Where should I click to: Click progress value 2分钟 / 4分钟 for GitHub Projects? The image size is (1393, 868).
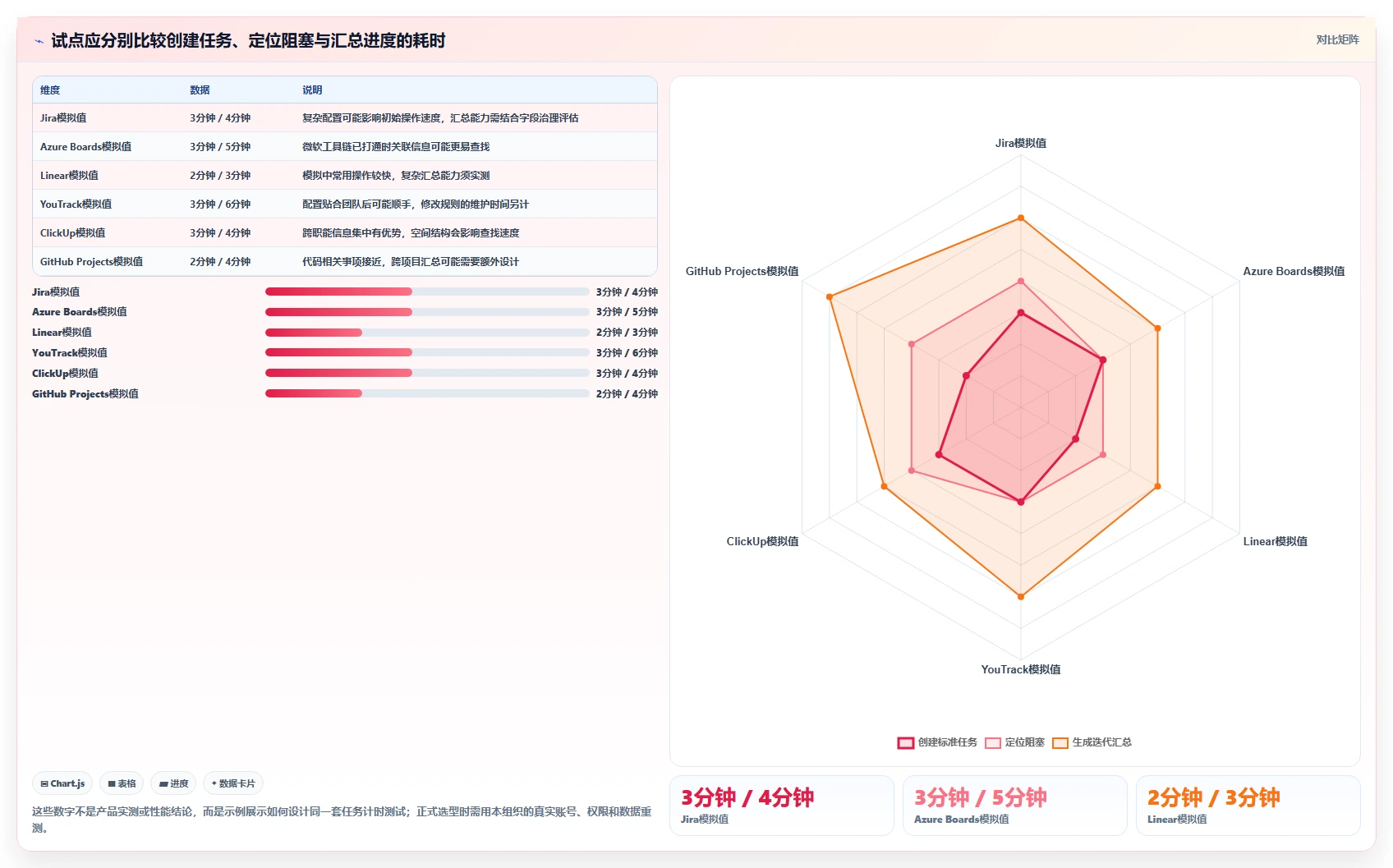tap(627, 393)
